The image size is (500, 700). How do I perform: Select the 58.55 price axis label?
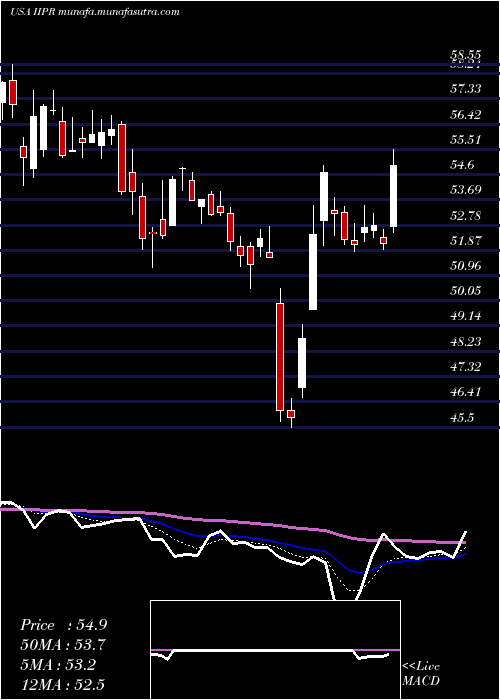coord(466,55)
